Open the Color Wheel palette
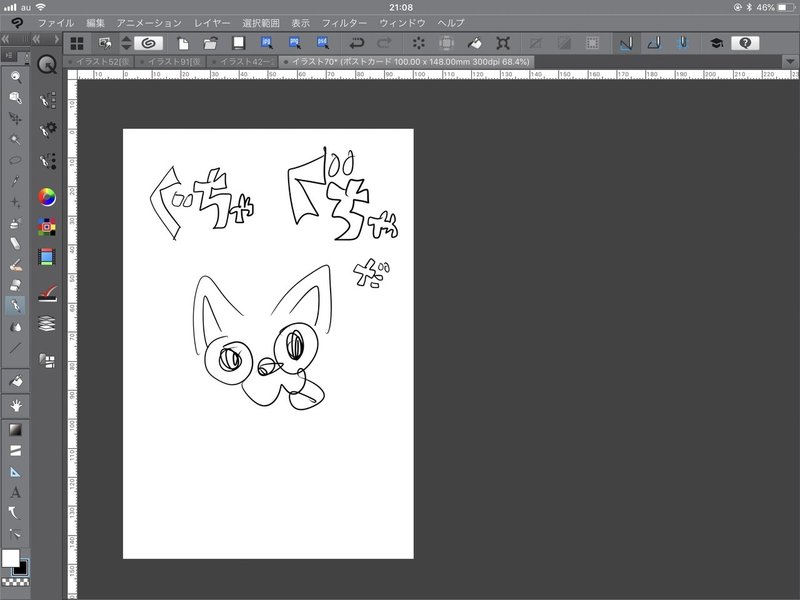 (x=47, y=197)
